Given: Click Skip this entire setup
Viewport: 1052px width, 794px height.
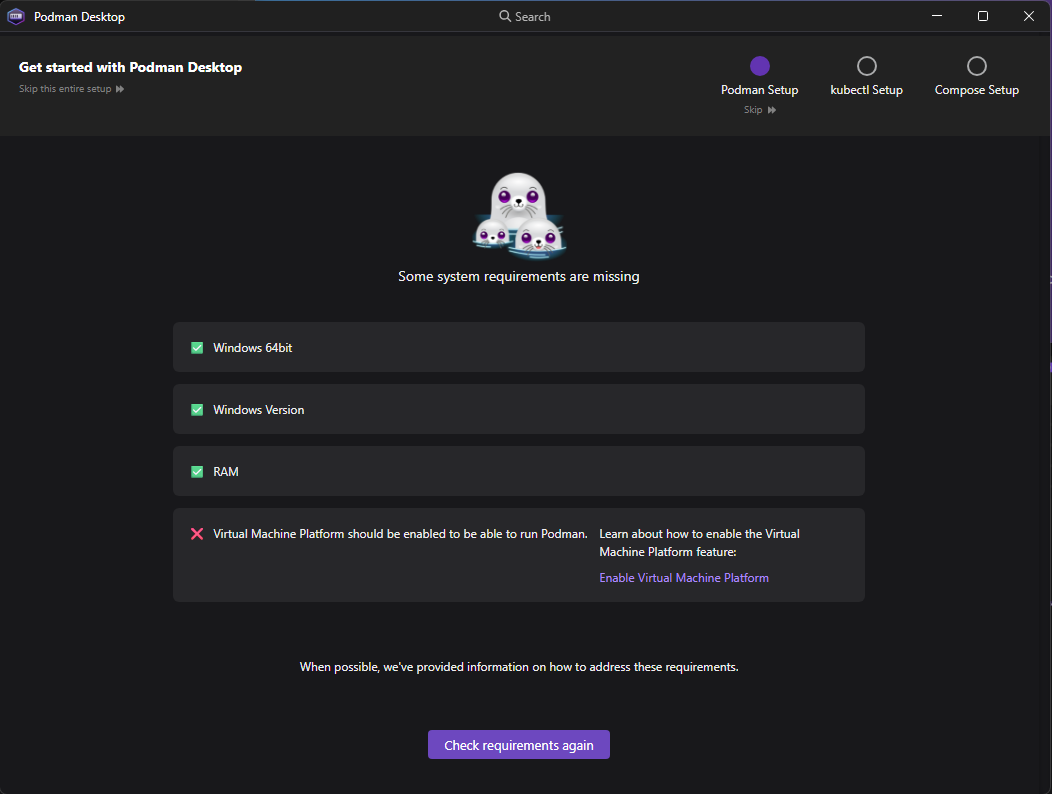Looking at the screenshot, I should (63, 88).
